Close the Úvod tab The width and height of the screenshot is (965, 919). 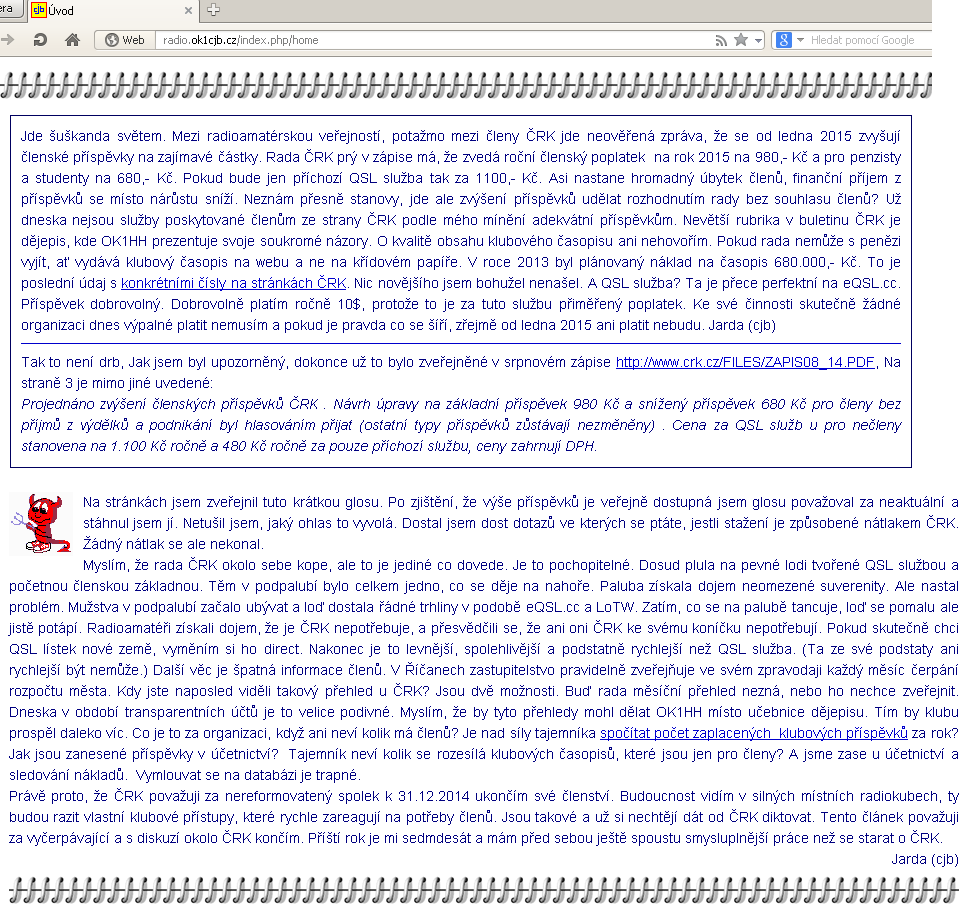pyautogui.click(x=188, y=10)
